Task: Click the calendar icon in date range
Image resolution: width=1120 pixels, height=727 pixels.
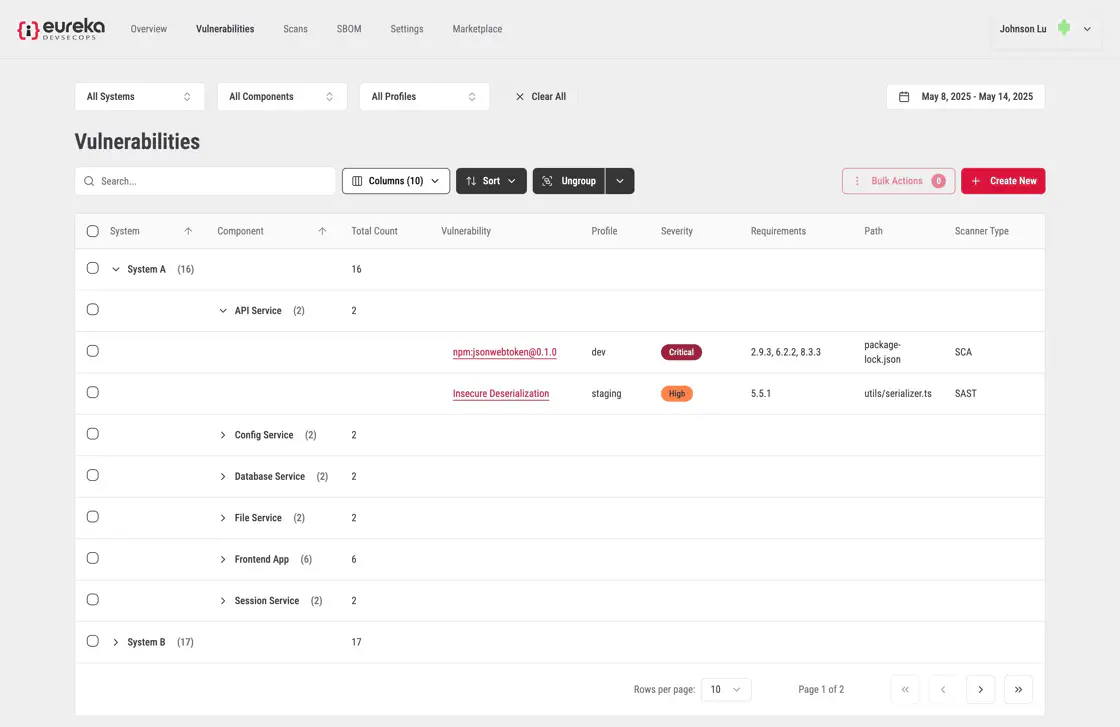Action: pyautogui.click(x=904, y=97)
